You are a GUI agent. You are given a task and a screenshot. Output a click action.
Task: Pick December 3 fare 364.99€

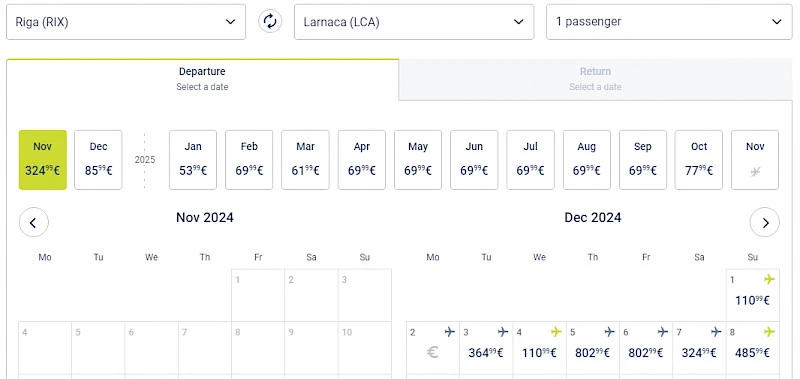click(486, 352)
